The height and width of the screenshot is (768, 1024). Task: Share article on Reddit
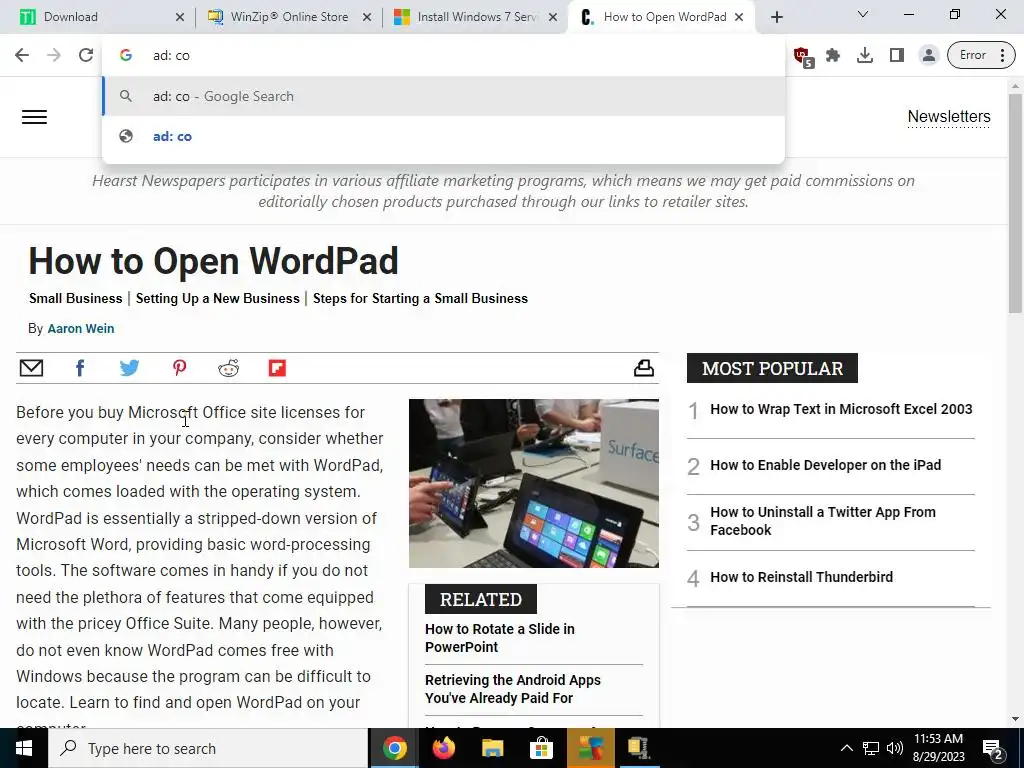[229, 368]
